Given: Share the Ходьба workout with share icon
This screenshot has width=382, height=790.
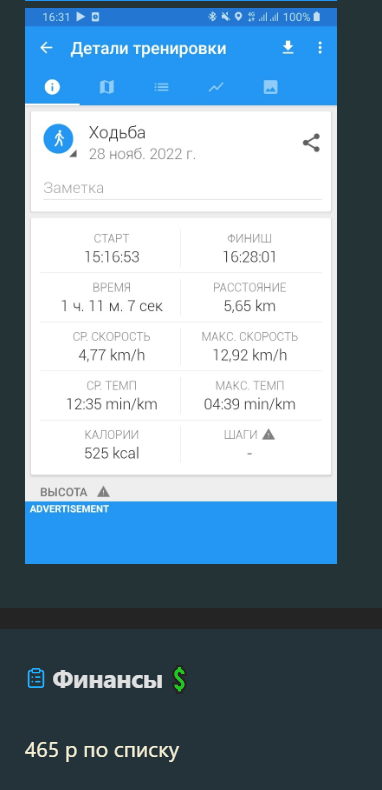Looking at the screenshot, I should coord(311,143).
